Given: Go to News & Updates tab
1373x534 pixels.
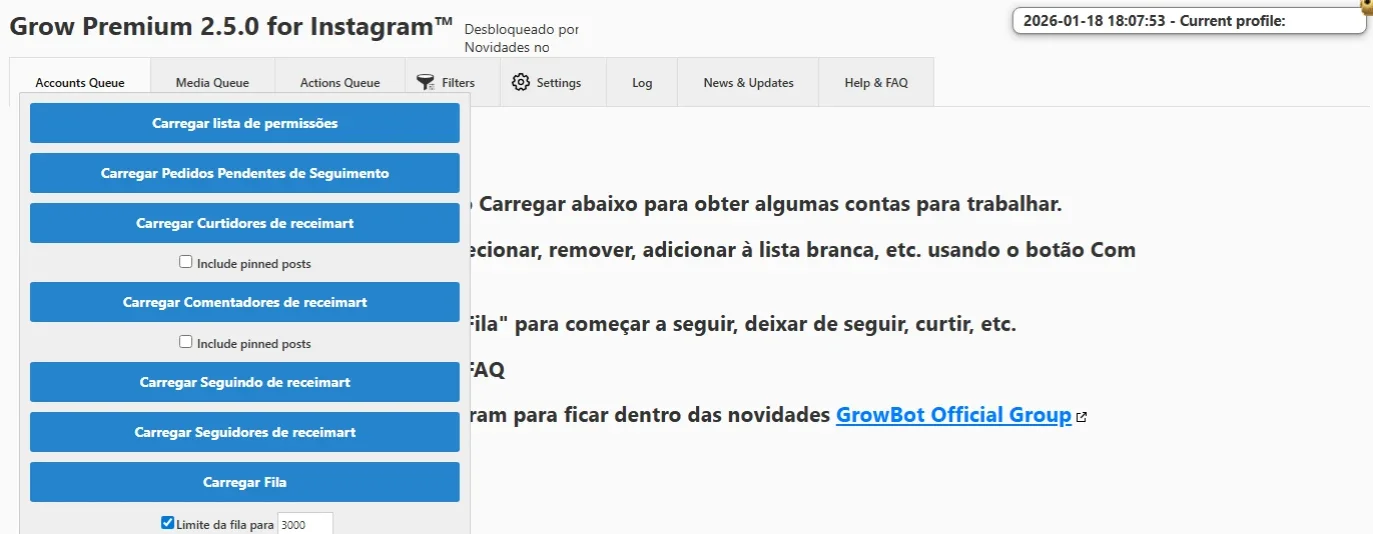Looking at the screenshot, I should click(748, 83).
